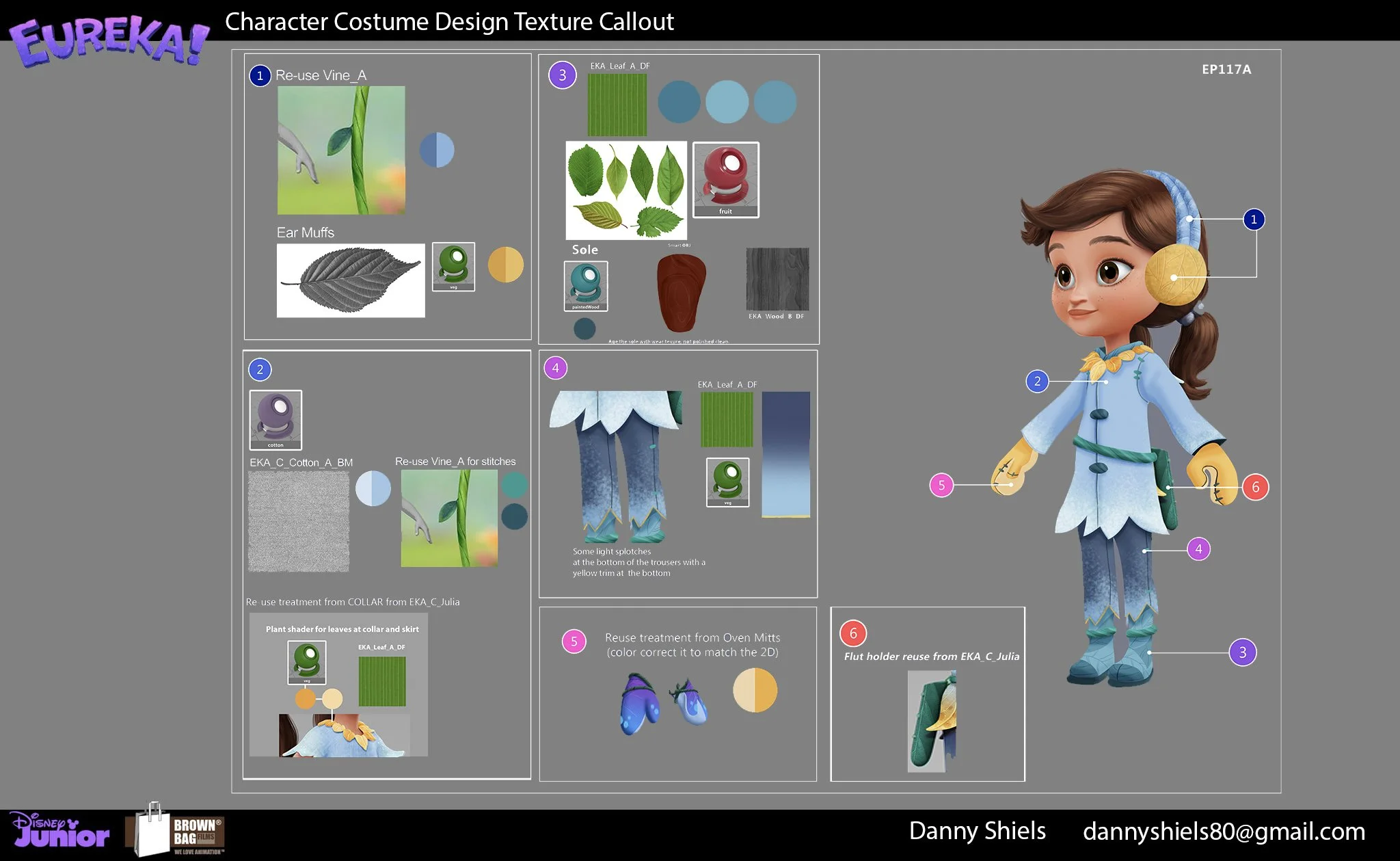Click the Eureka! title logo

point(108,41)
